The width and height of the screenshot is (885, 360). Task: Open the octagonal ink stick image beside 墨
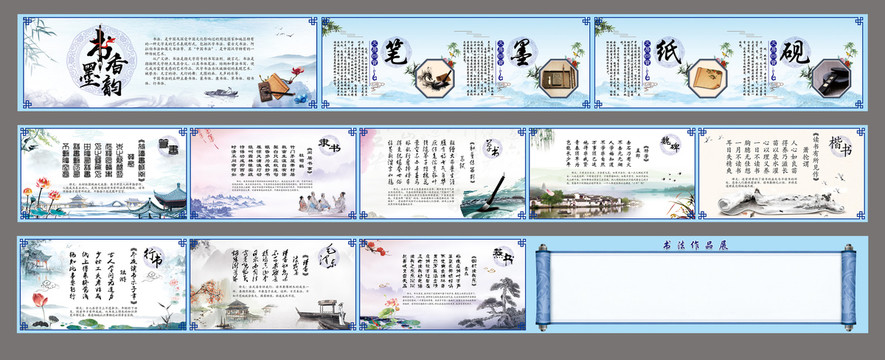pyautogui.click(x=558, y=78)
